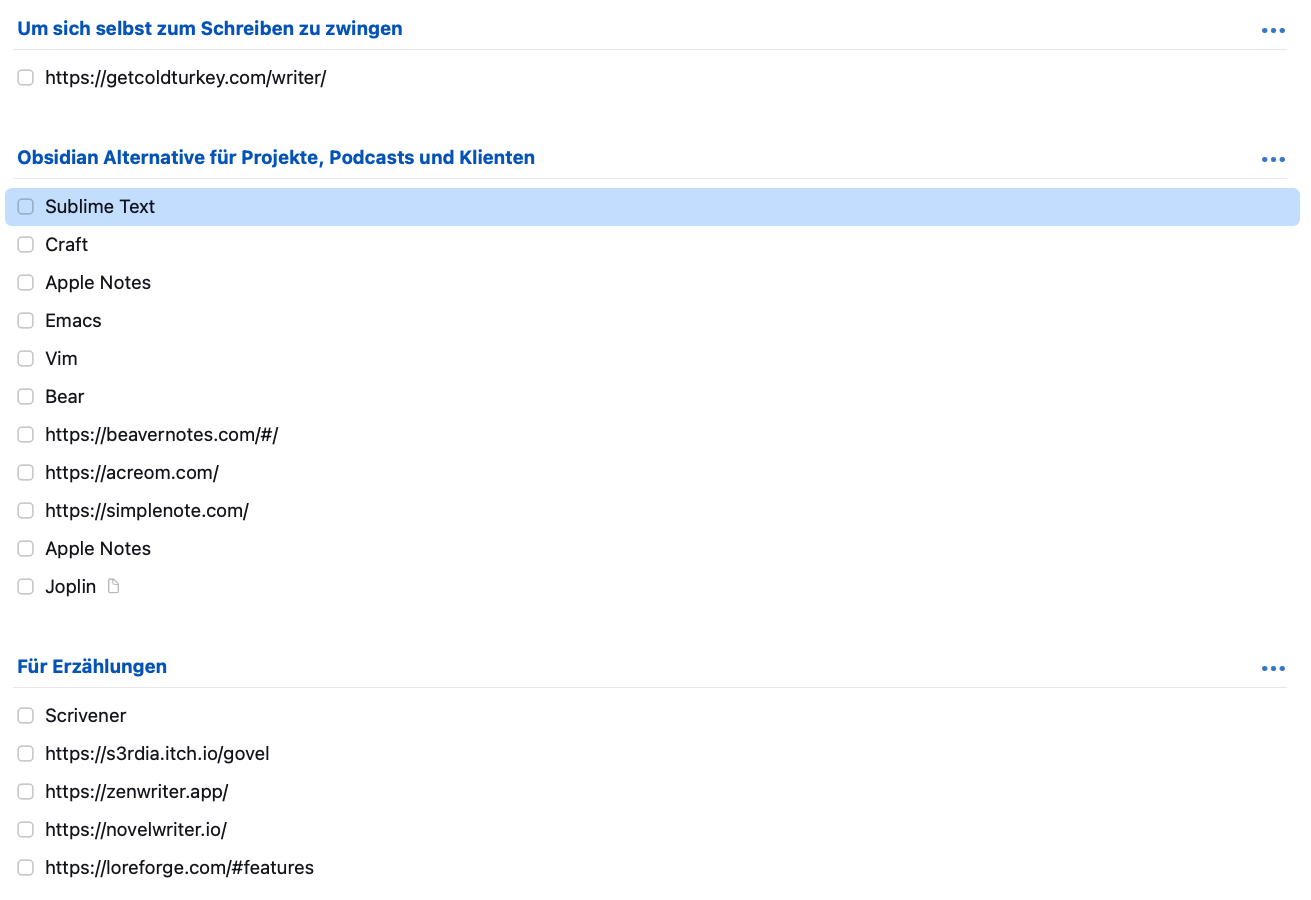Check the getcoldturkey.com/writer checkbox
The width and height of the screenshot is (1311, 900).
(26, 78)
